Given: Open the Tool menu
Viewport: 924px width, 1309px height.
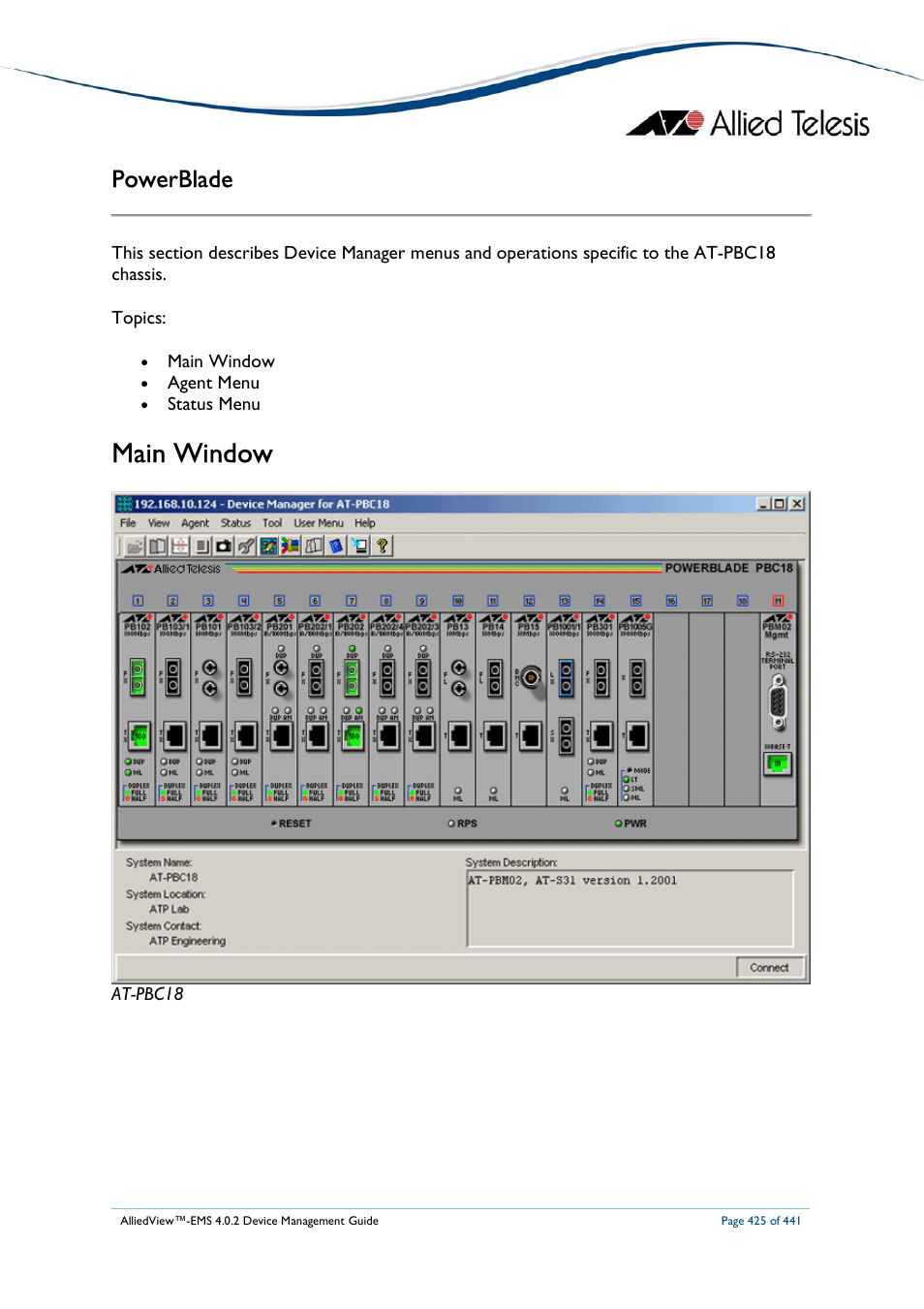Looking at the screenshot, I should pos(272,523).
